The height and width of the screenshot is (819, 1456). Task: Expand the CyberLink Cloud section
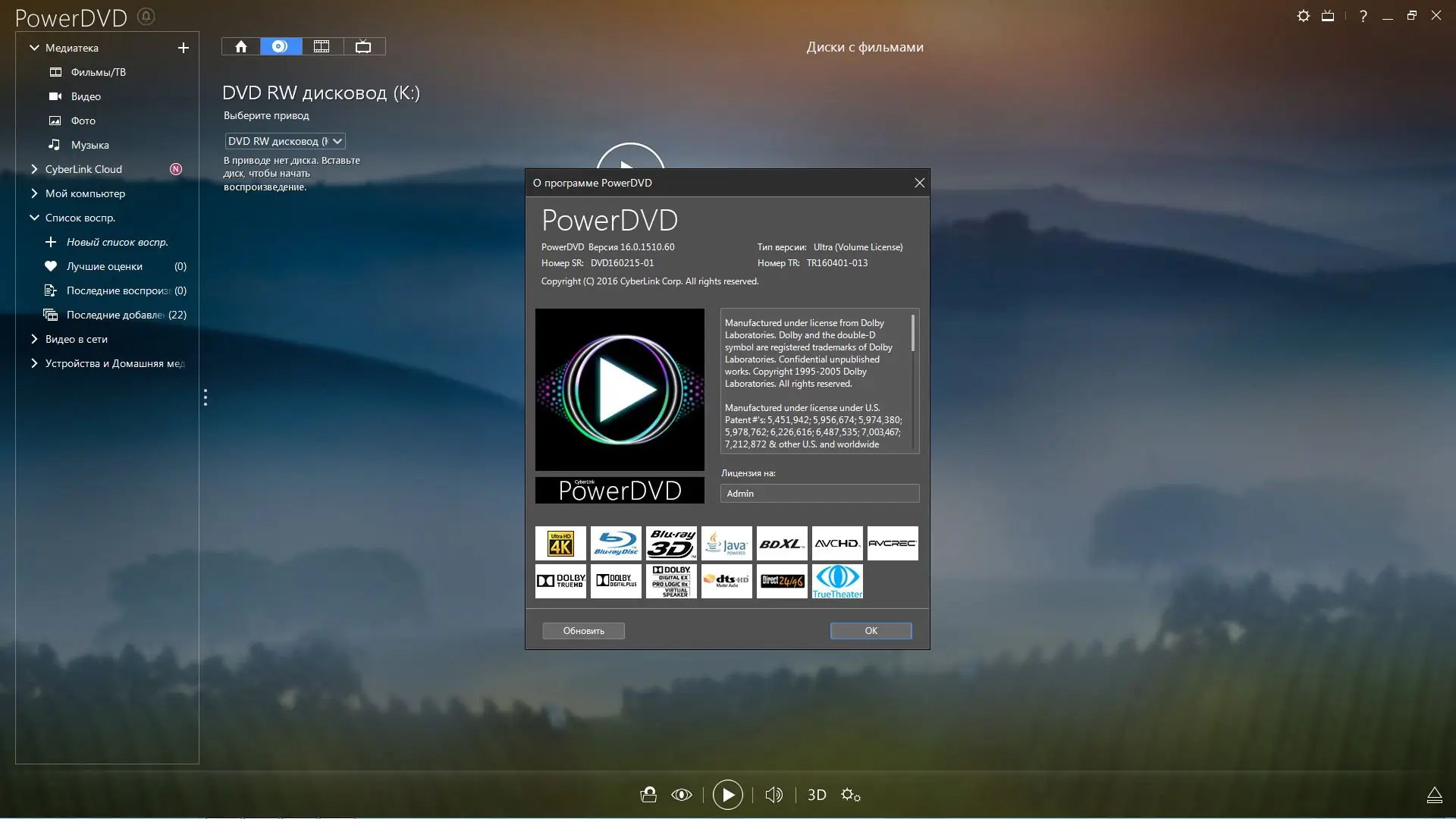tap(34, 169)
